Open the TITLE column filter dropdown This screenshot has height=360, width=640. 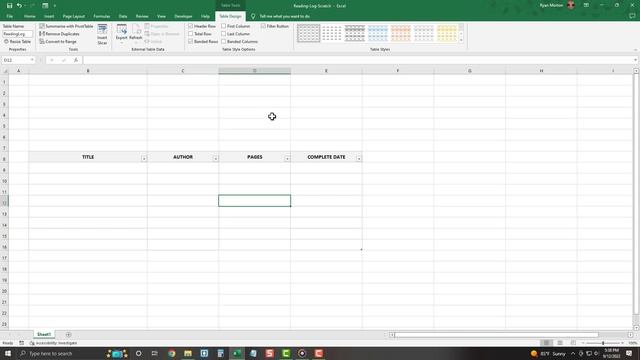(144, 158)
